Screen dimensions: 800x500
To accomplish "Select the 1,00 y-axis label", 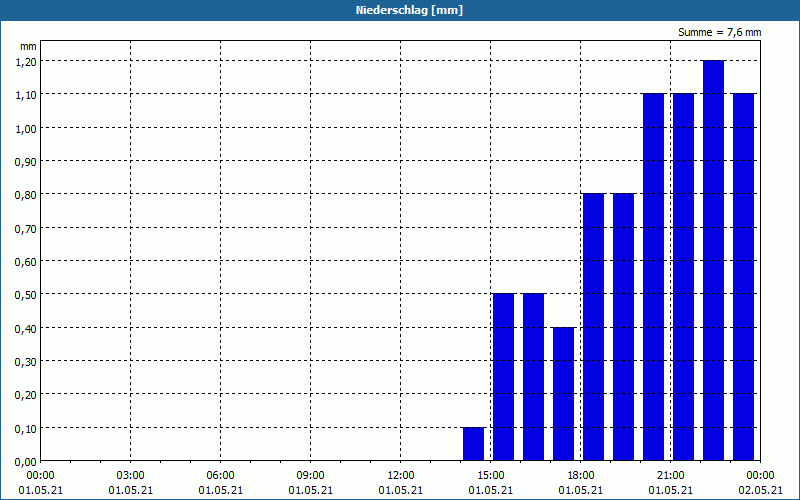I will (26, 128).
